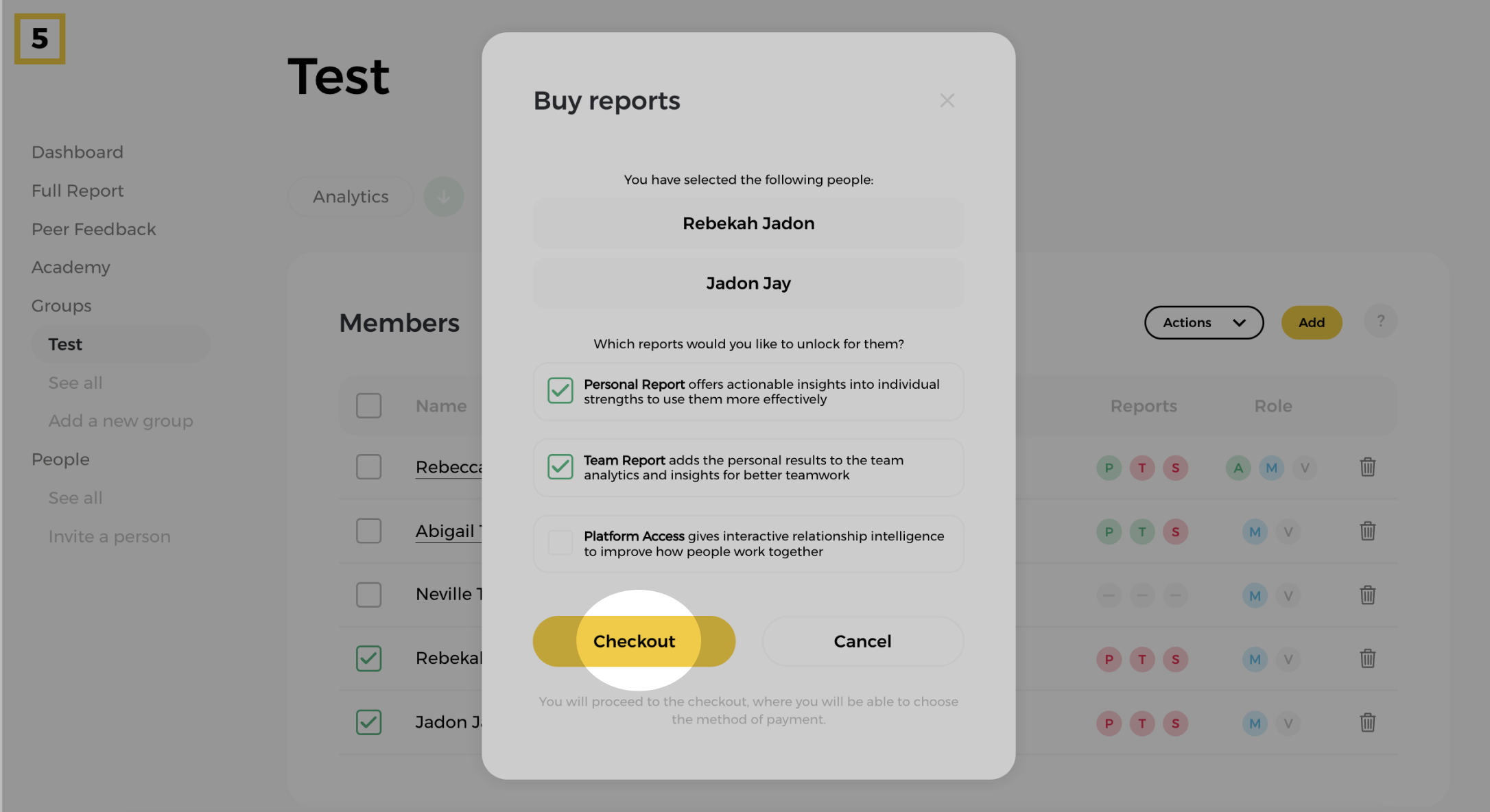Viewport: 1490px width, 812px height.
Task: Click trash icon in Neville's row
Action: (1367, 595)
